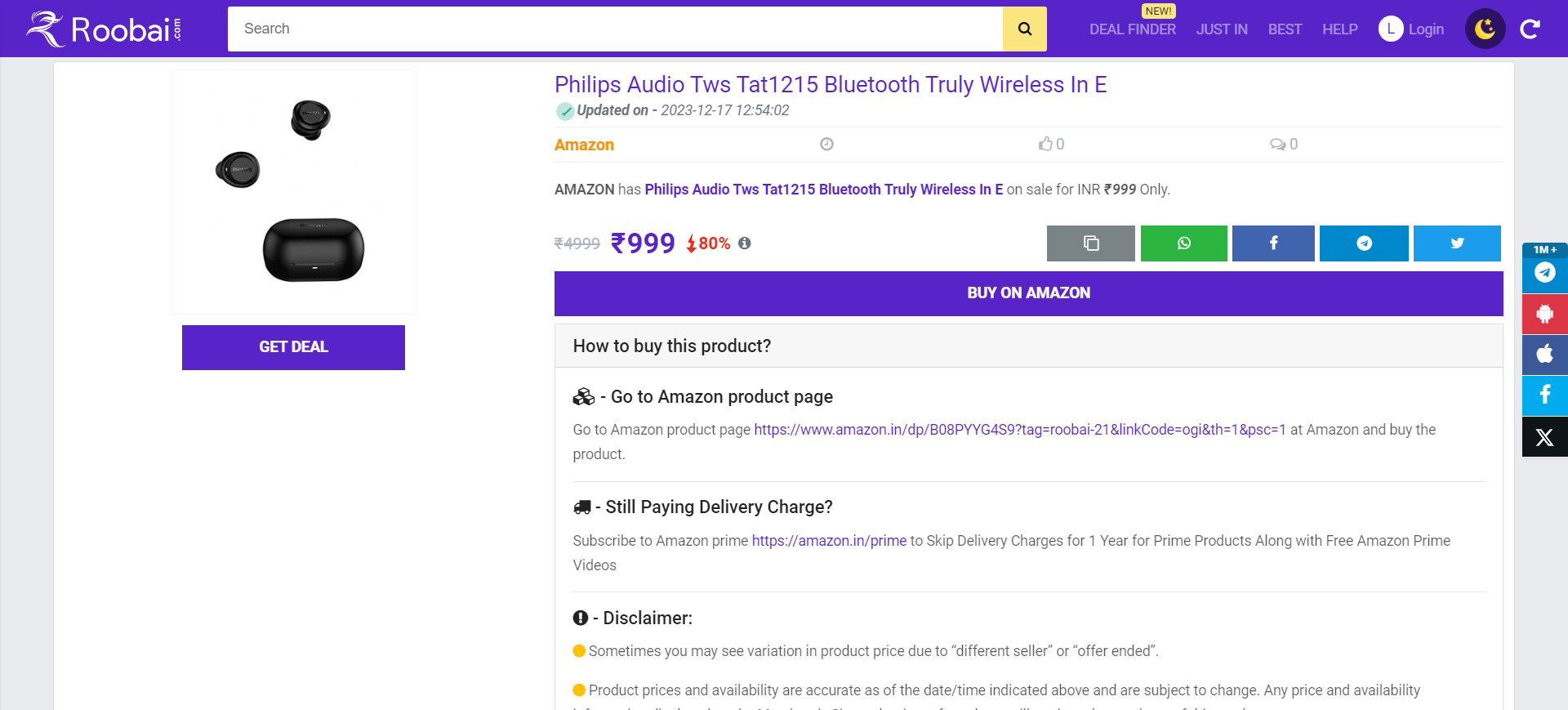Share deal via Telegram button
This screenshot has width=1568, height=710.
[1364, 243]
